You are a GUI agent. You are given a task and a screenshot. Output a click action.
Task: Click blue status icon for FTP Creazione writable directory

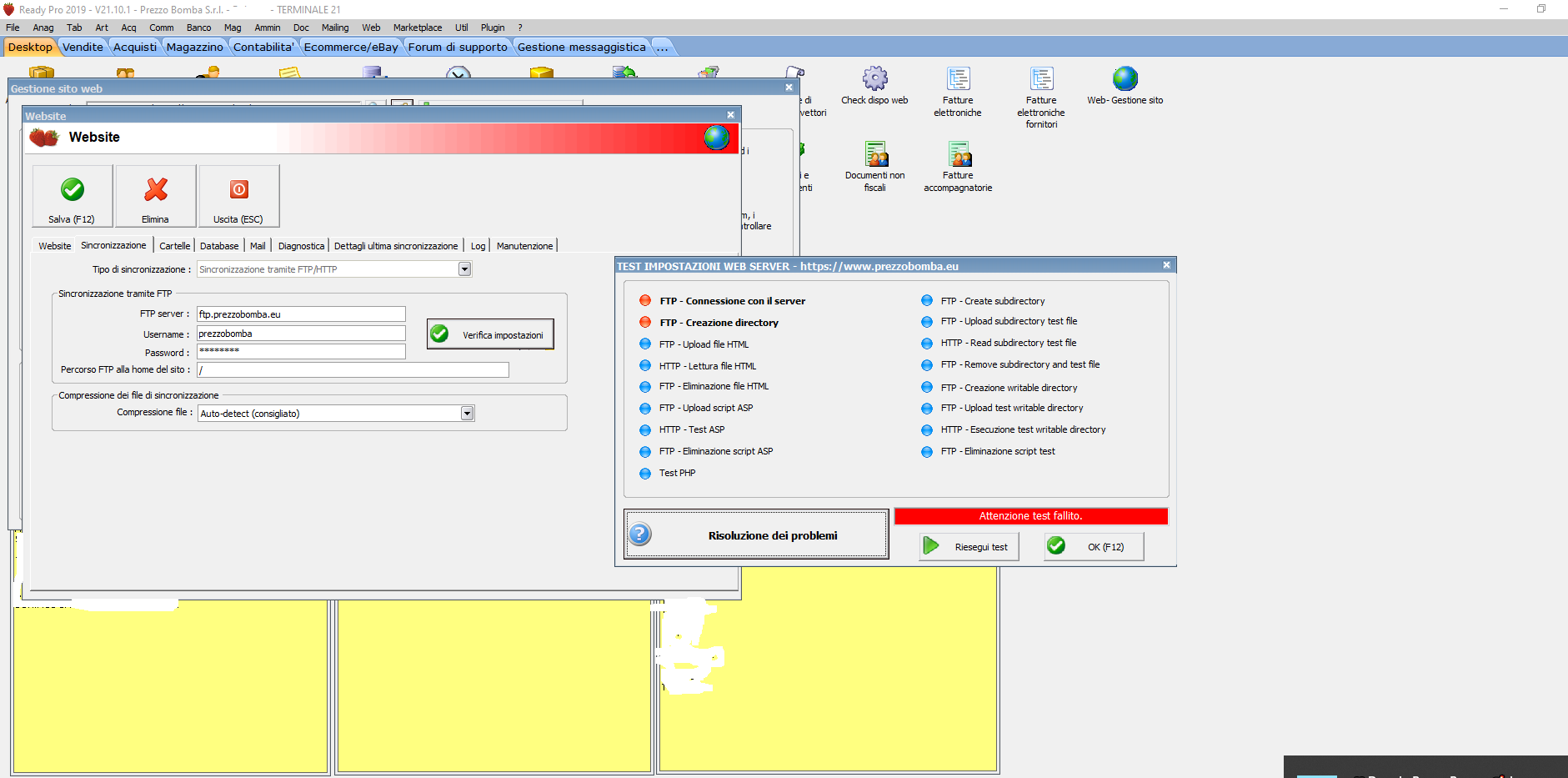pos(927,388)
